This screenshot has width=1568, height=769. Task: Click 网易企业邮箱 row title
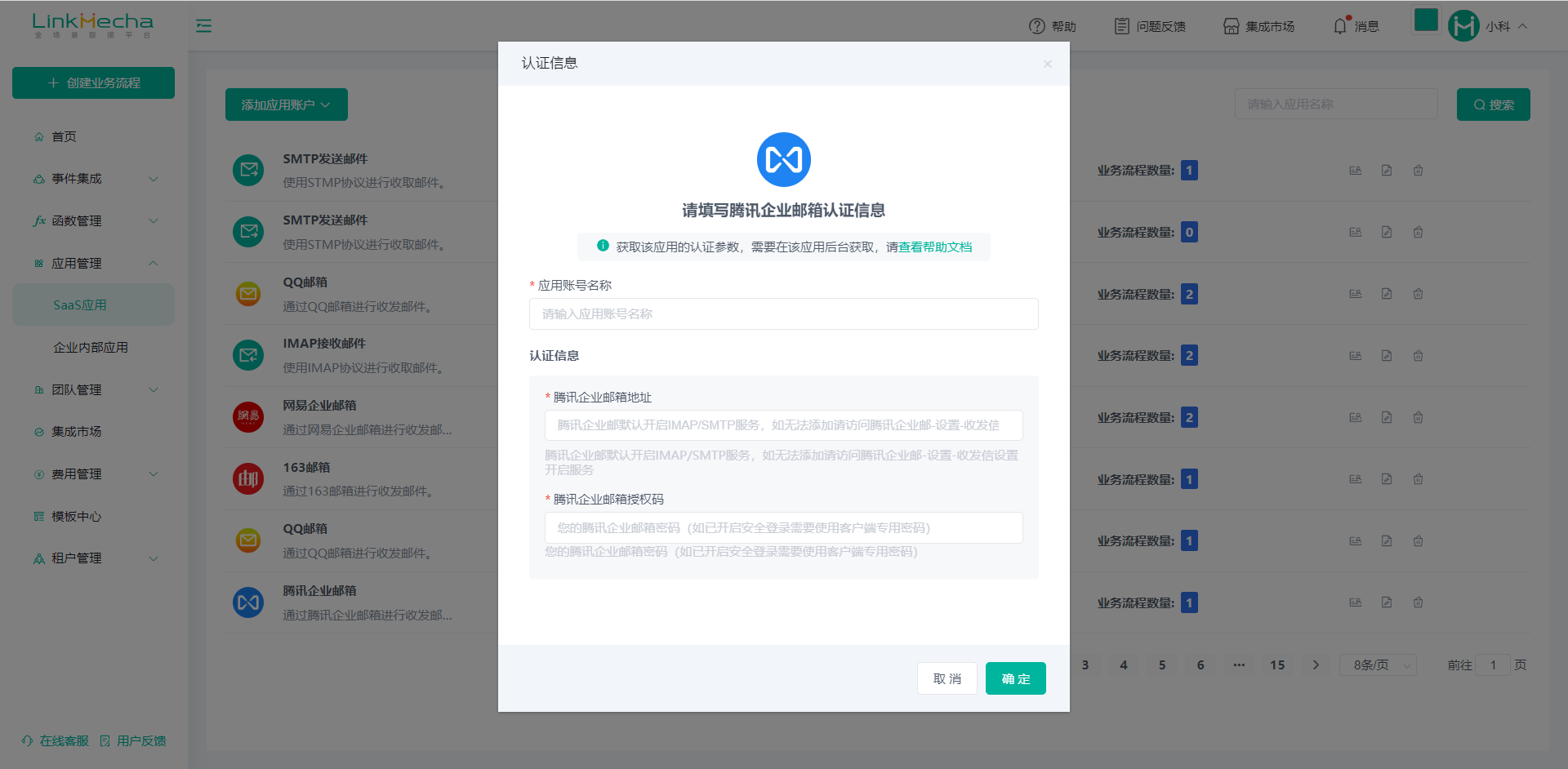click(x=319, y=405)
